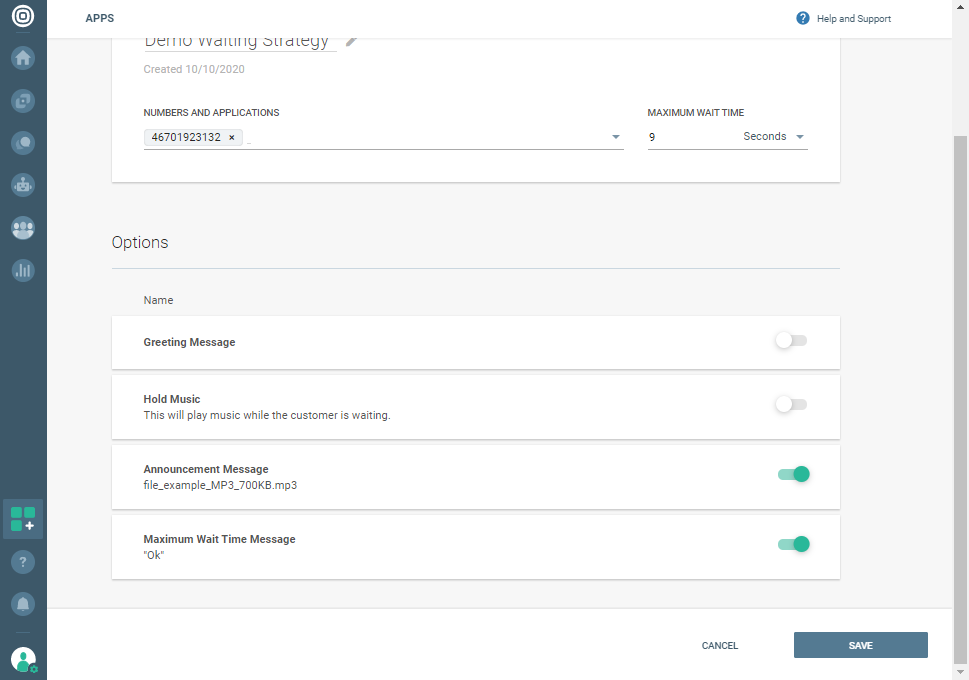Disable the Announcement Message toggle

[793, 474]
